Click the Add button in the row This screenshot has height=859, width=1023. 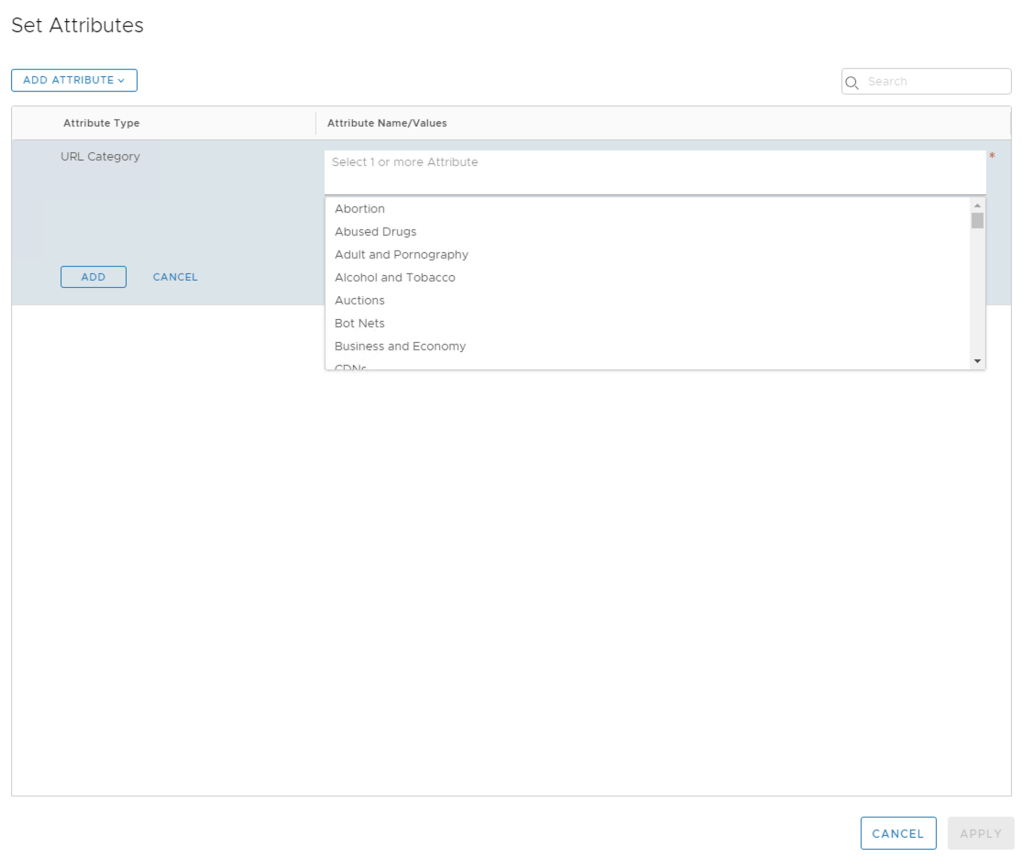click(93, 277)
